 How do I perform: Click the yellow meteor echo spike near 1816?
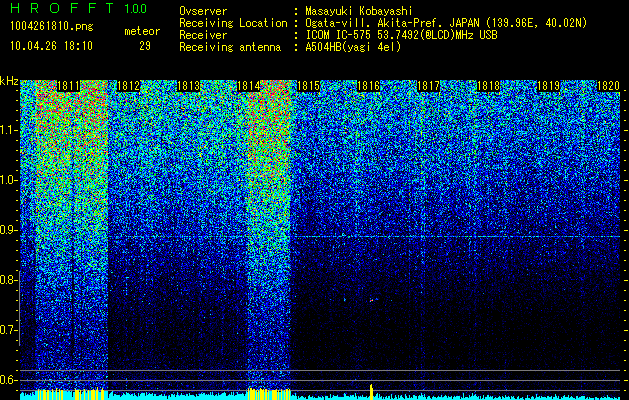click(x=371, y=392)
